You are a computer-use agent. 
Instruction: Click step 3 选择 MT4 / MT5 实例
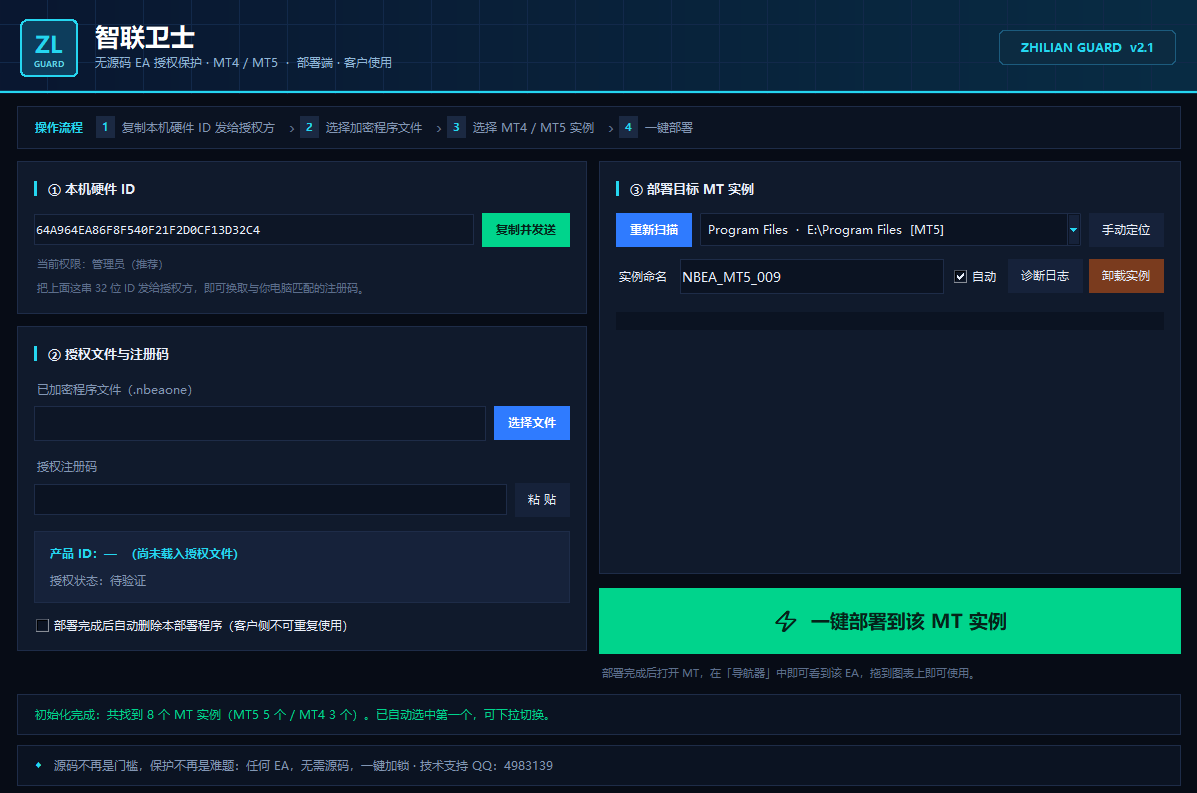pos(521,127)
